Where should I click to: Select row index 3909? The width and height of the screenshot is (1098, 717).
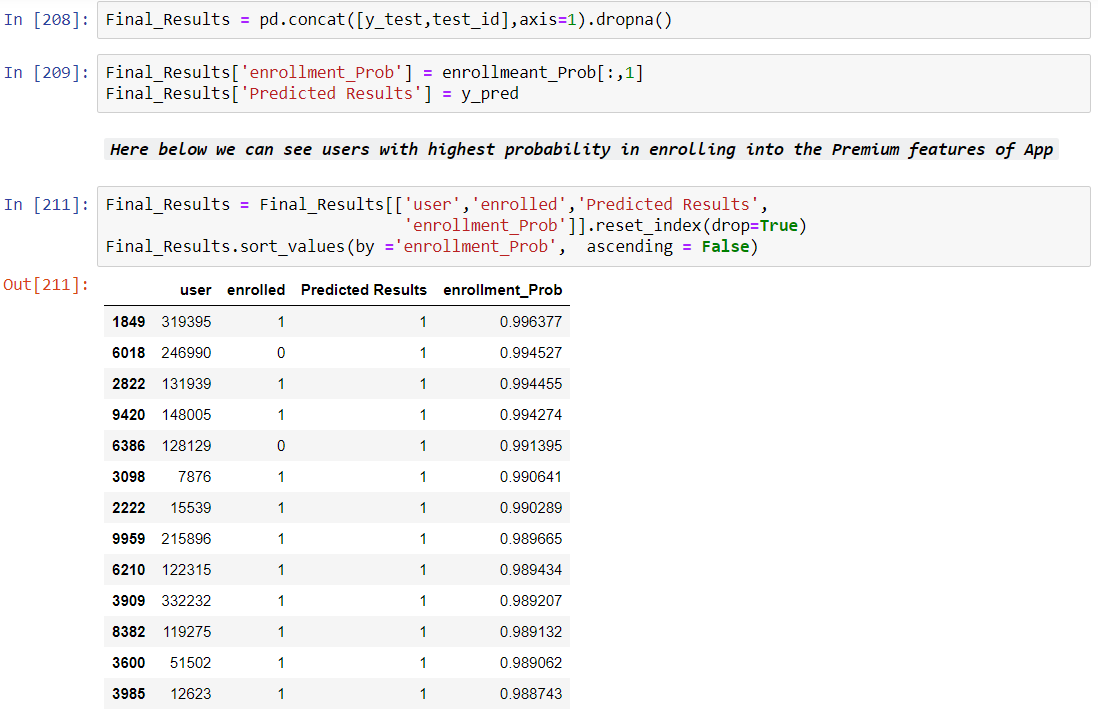(129, 601)
